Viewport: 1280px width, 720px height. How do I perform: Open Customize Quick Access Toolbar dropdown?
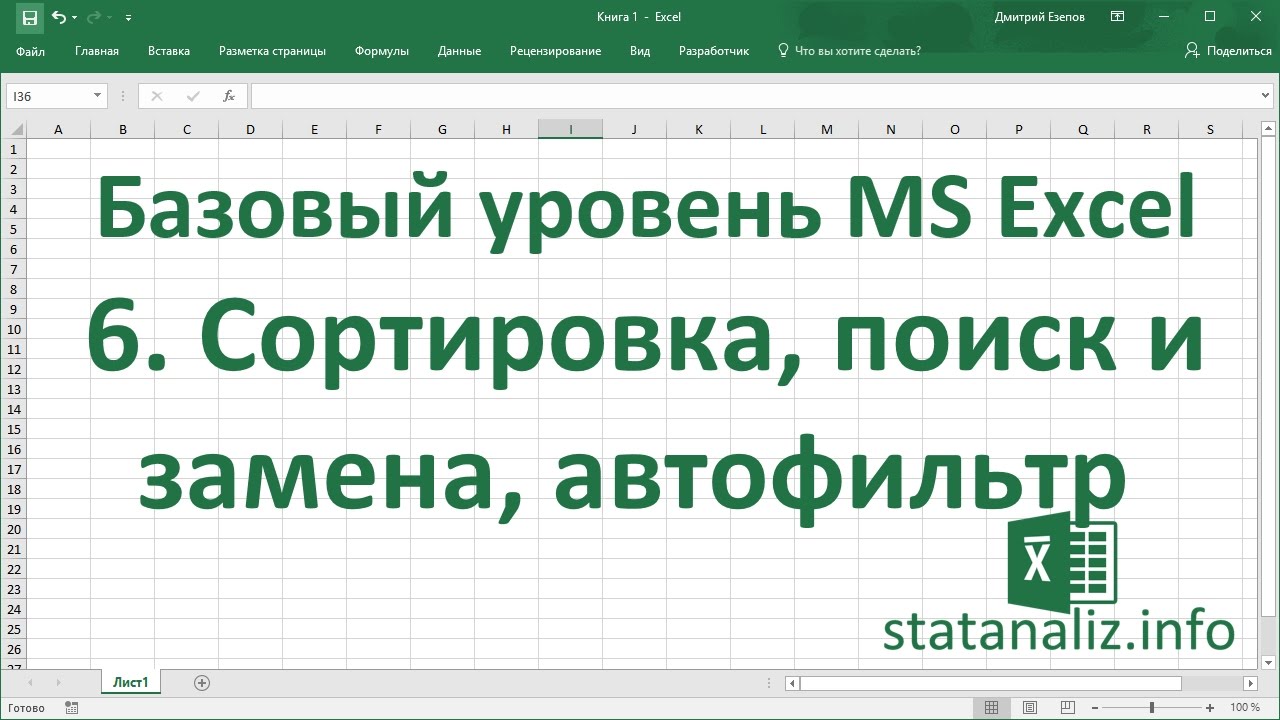pos(129,18)
